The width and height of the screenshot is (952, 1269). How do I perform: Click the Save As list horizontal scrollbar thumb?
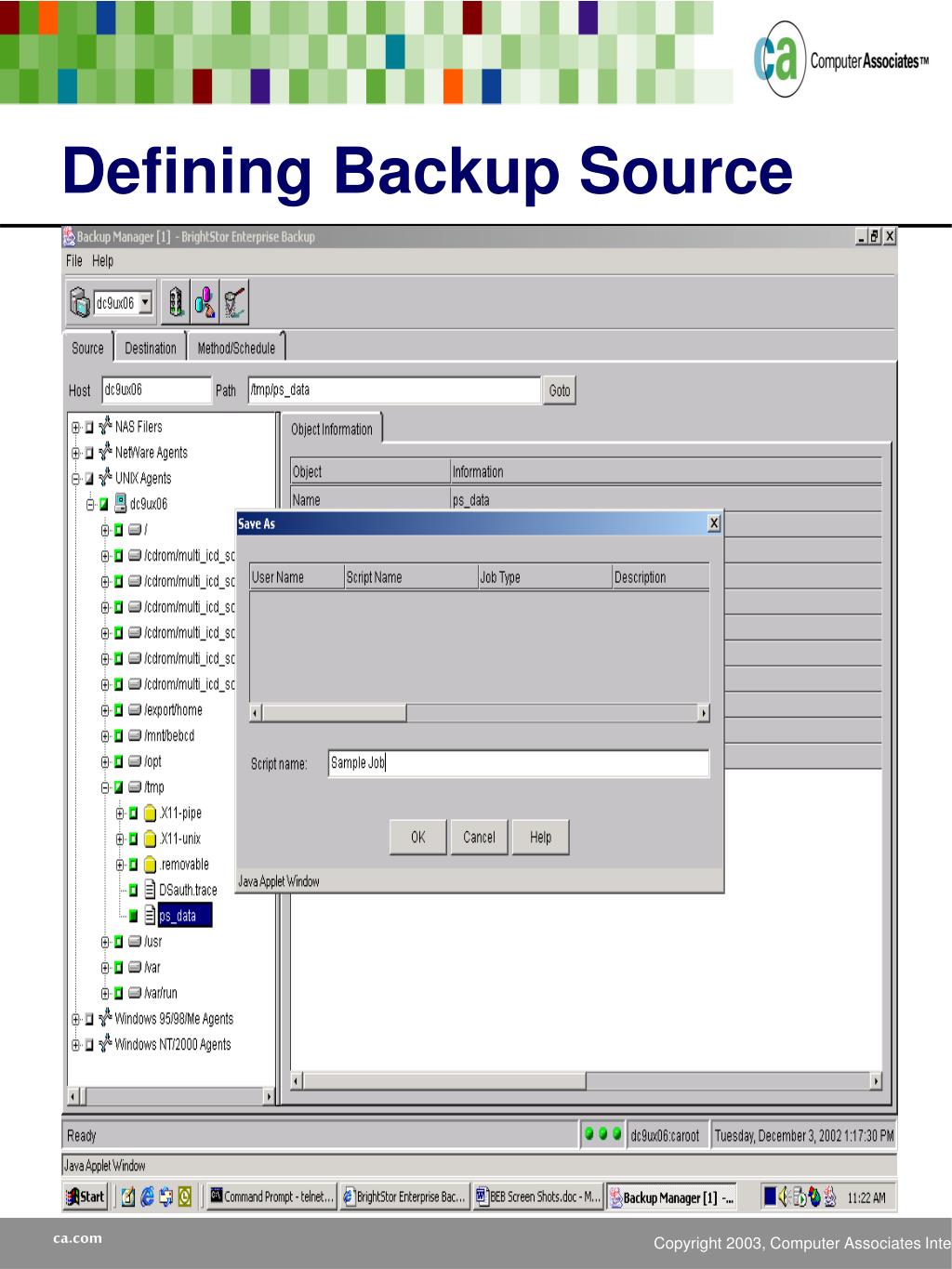tap(336, 713)
